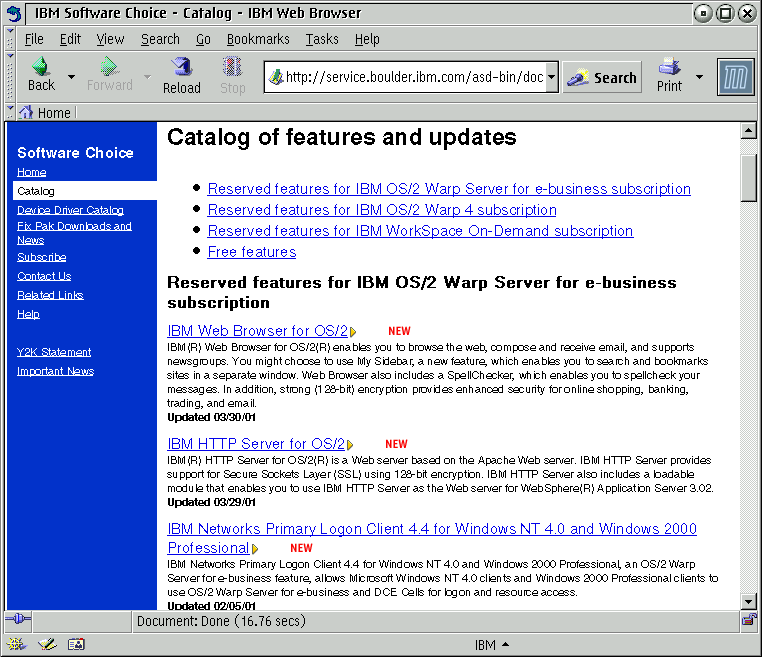The height and width of the screenshot is (657, 762).
Task: Click the arrow icon beside Professional link
Action: click(255, 549)
